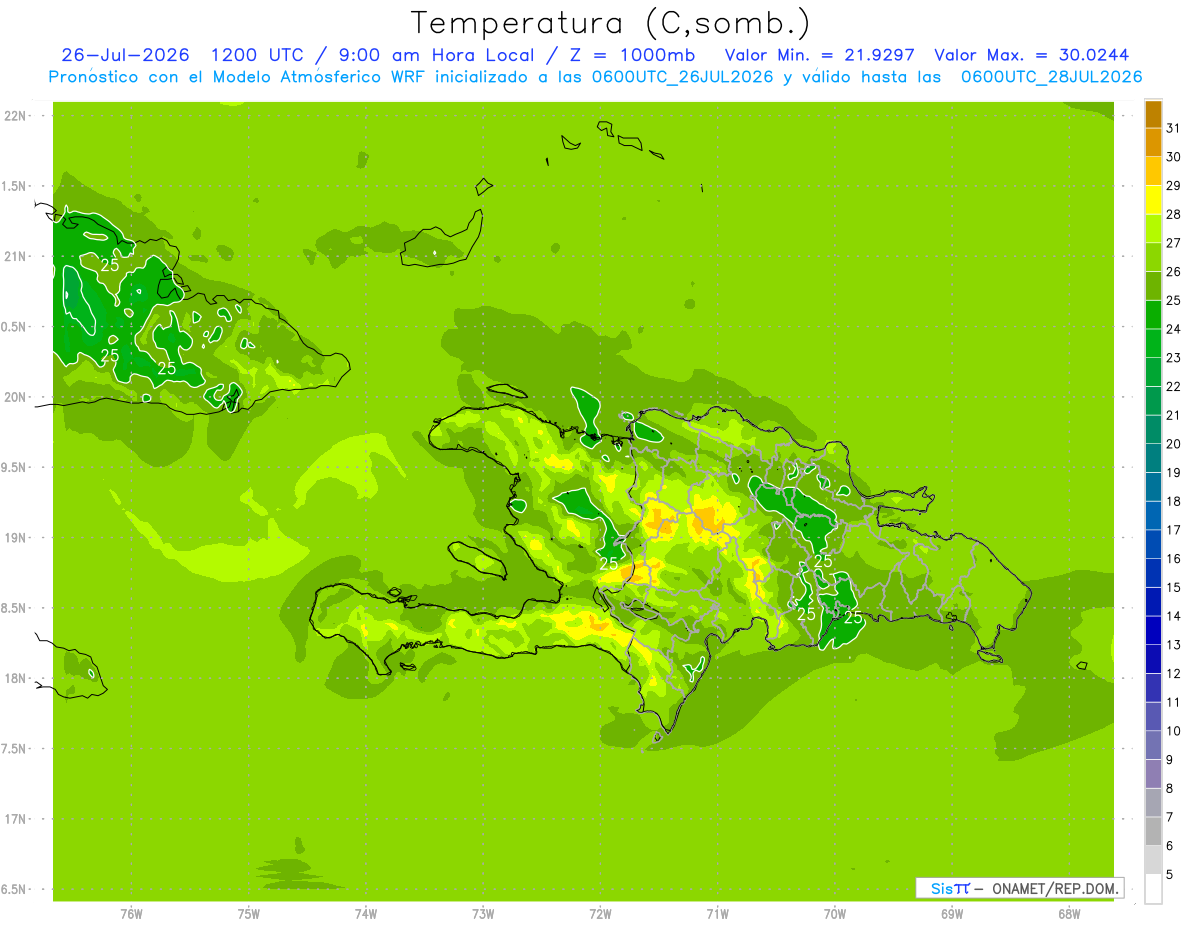Click the 17N latitude label
Viewport: 1200px width, 927px height.
[16, 819]
